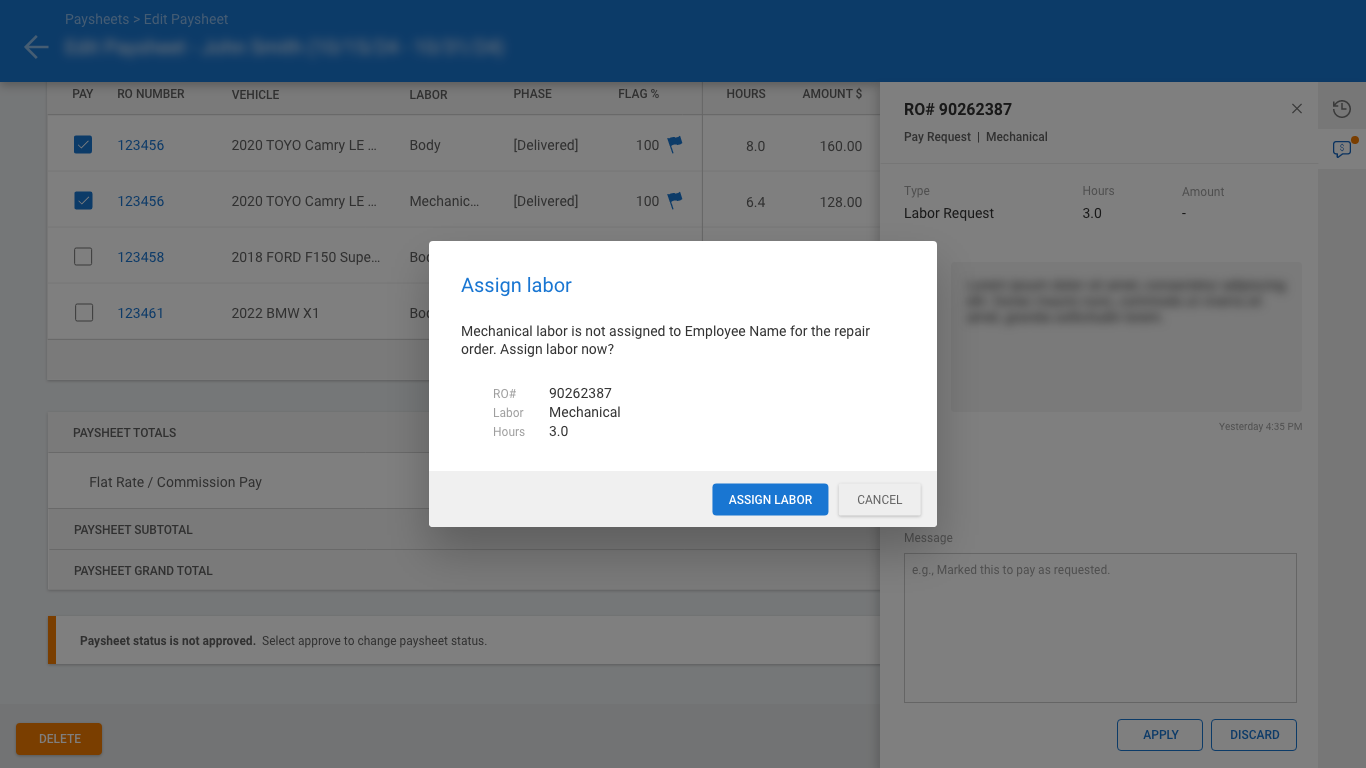Click the Labor Request type value

click(949, 213)
